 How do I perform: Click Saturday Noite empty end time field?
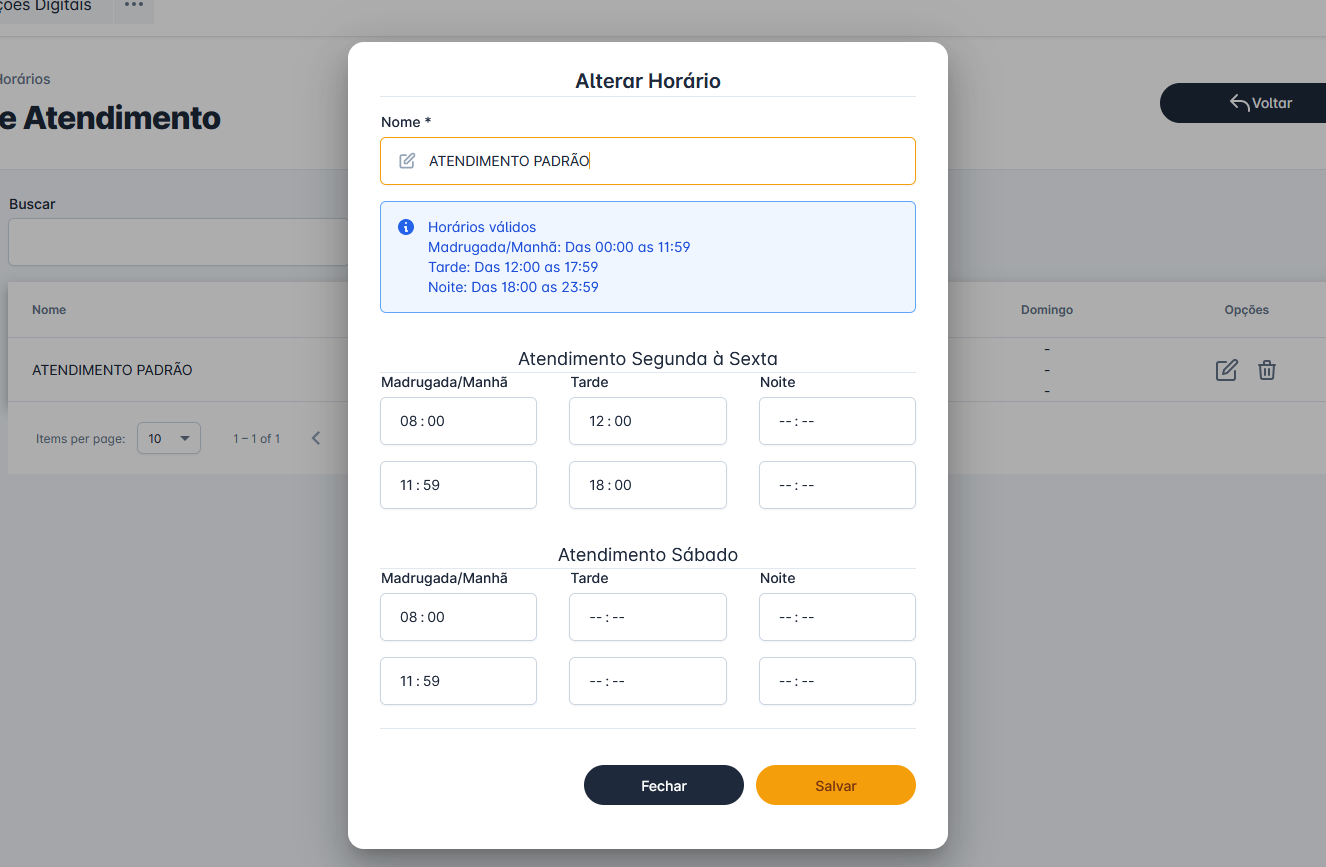[836, 681]
